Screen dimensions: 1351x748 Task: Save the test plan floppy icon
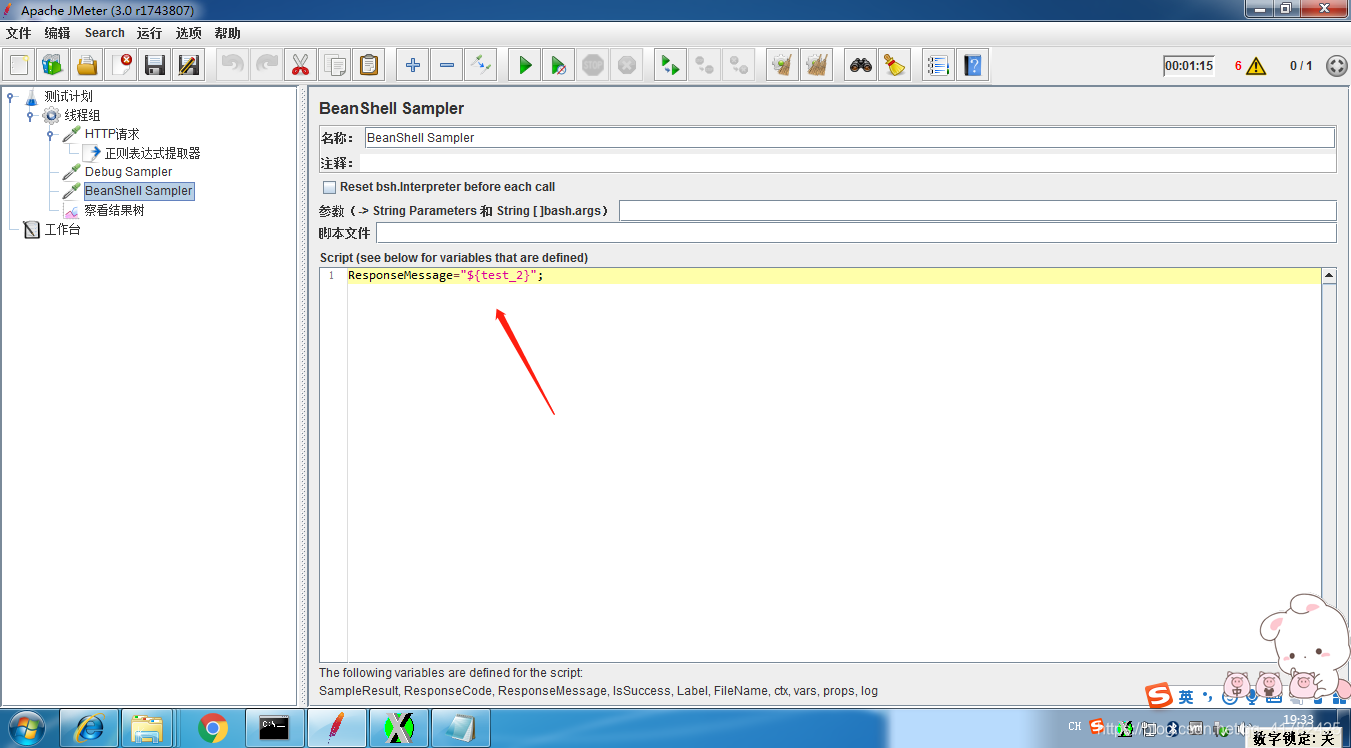(155, 66)
